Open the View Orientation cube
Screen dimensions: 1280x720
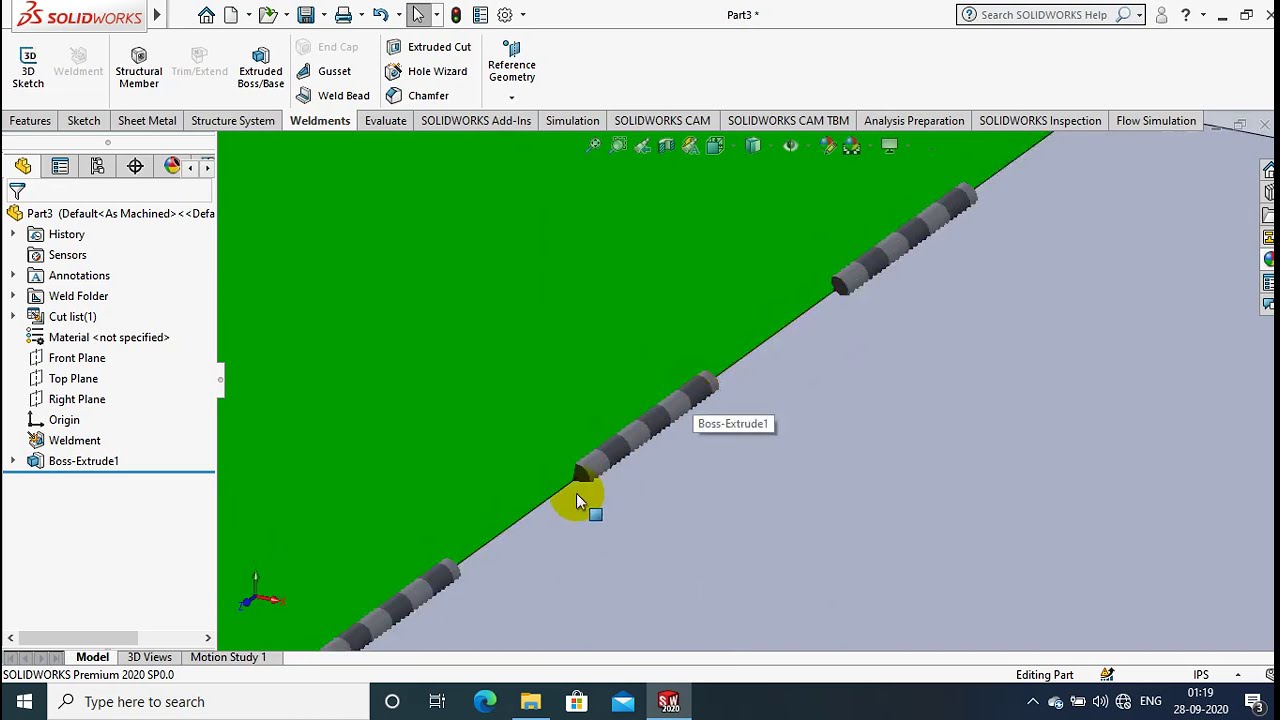point(716,146)
